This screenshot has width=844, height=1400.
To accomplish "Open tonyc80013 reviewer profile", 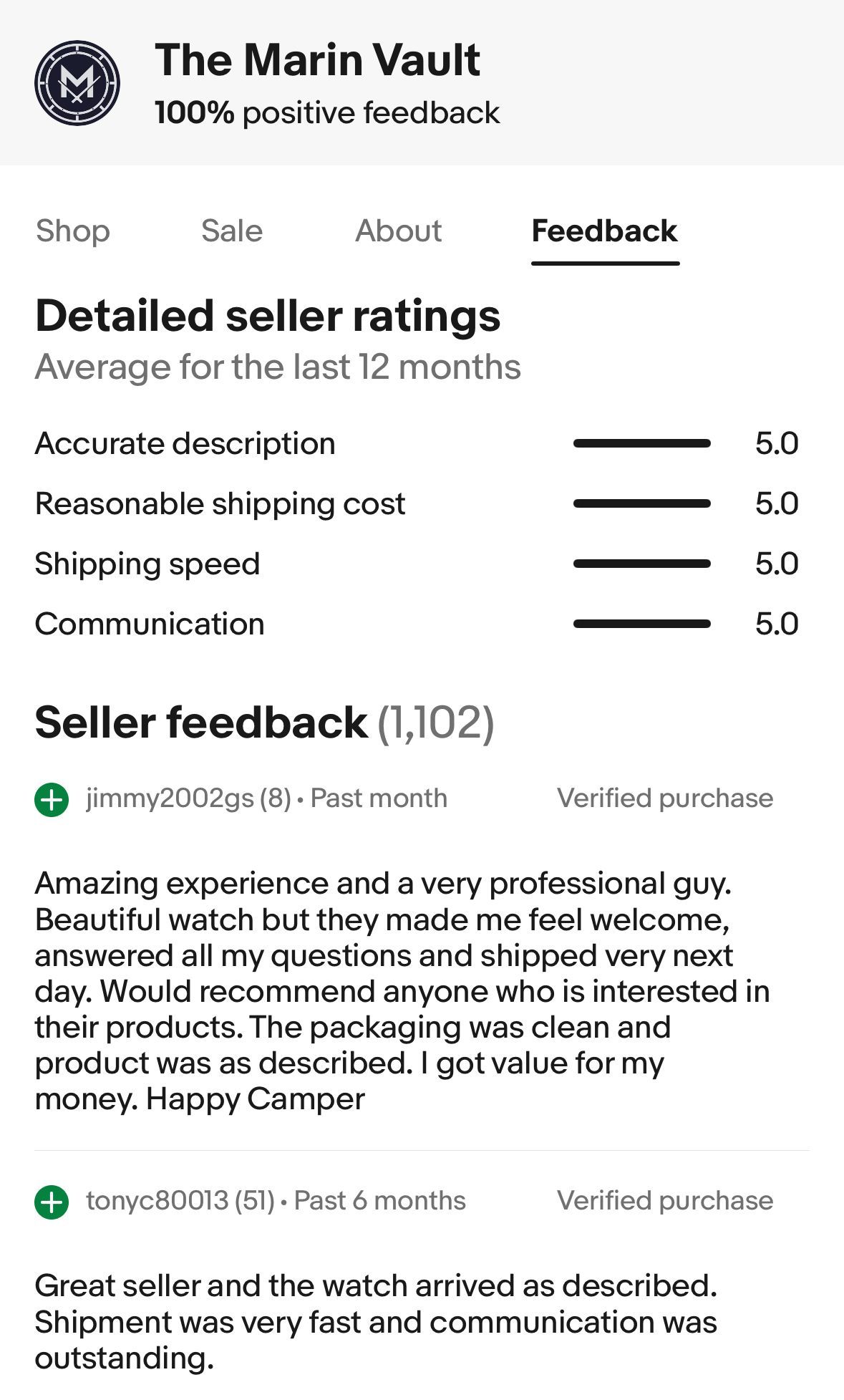I will 157,1201.
